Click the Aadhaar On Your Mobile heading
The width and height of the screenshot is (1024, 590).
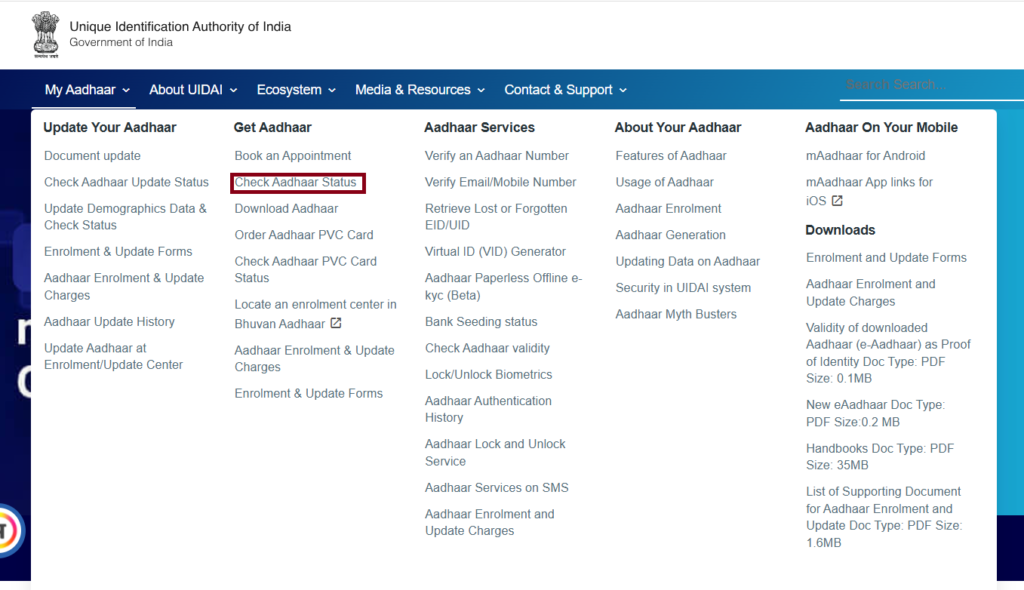(881, 127)
